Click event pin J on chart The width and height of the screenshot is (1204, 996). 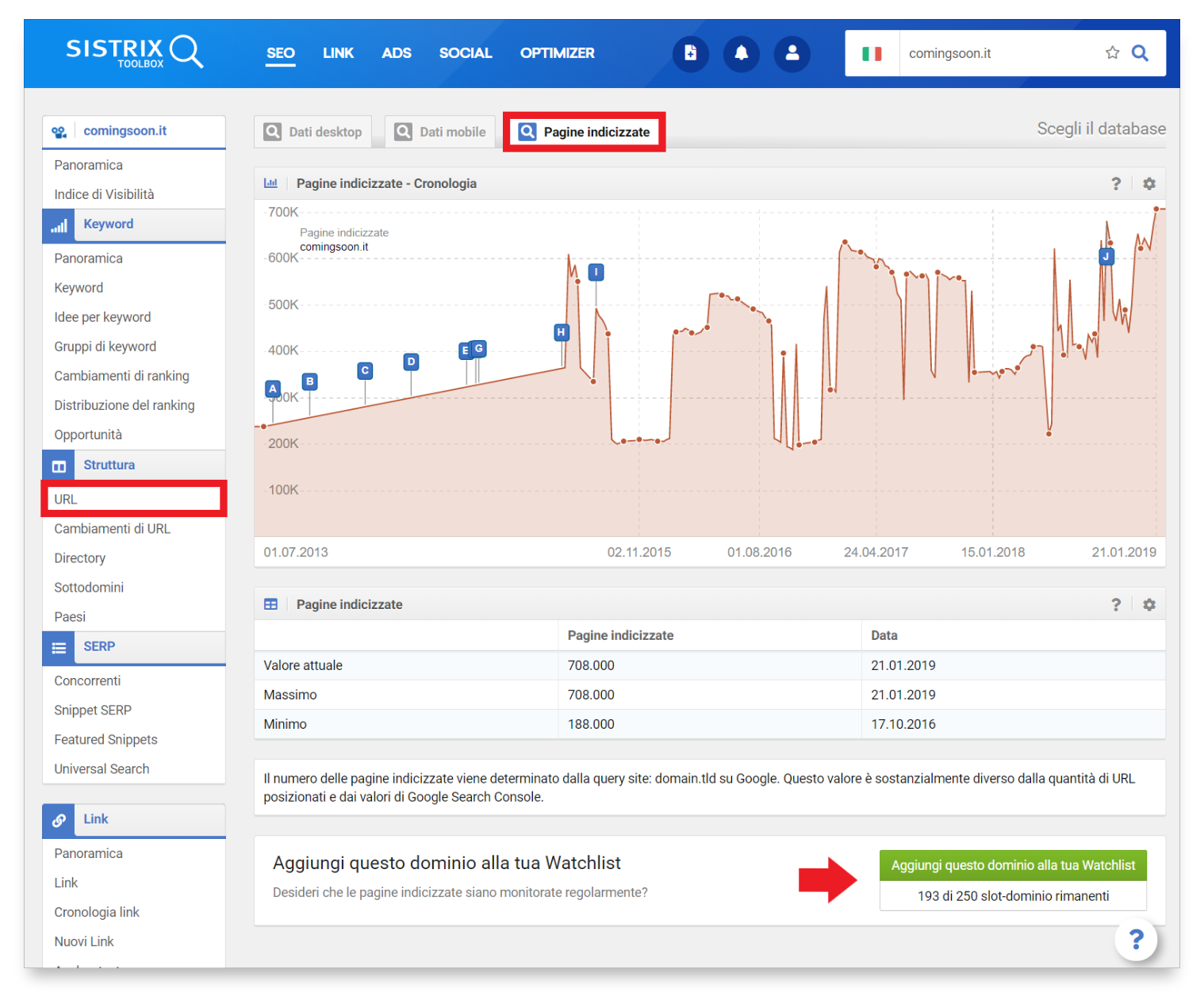[1106, 256]
